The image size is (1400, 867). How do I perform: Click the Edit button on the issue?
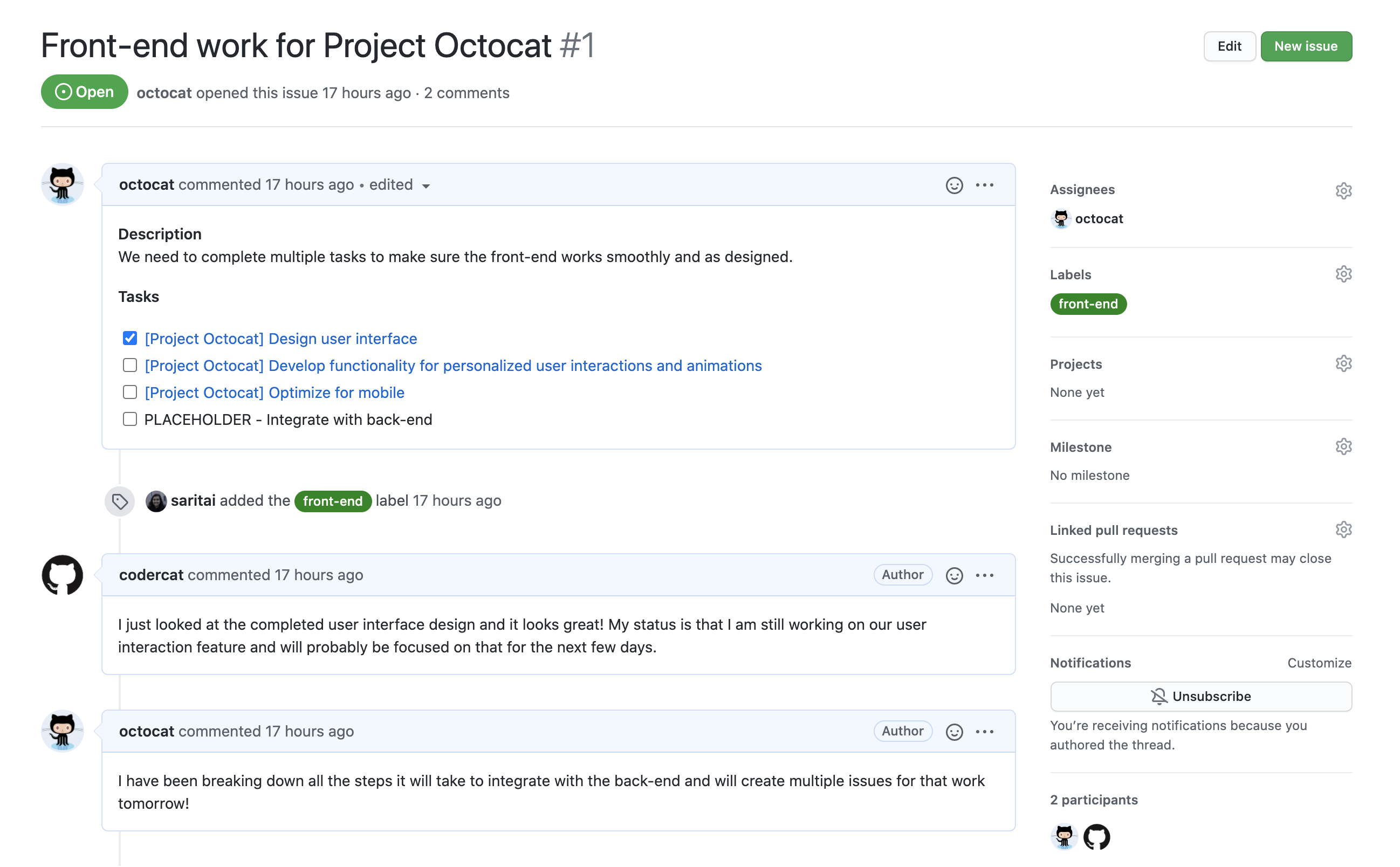coord(1228,45)
